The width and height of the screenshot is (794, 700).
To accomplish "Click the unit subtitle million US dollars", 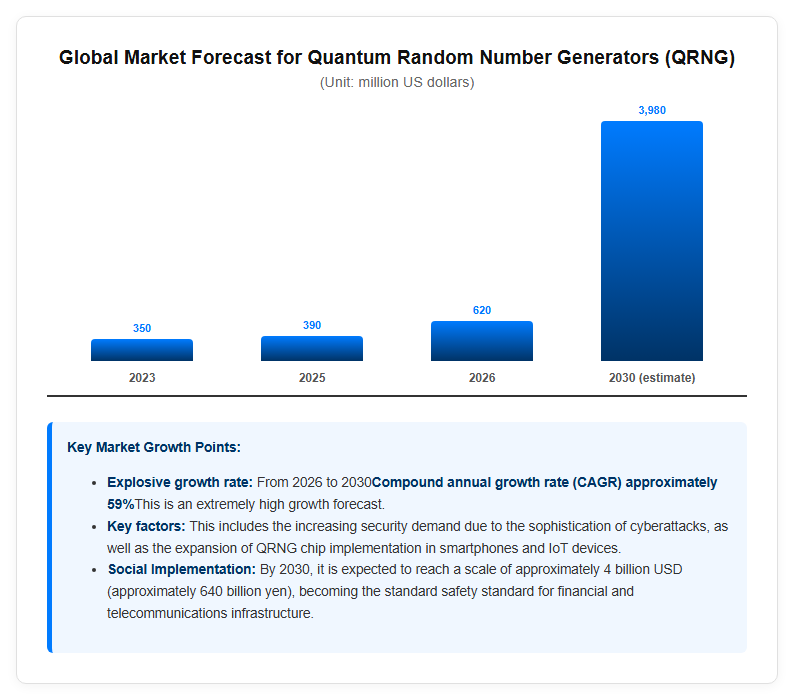I will click(397, 83).
